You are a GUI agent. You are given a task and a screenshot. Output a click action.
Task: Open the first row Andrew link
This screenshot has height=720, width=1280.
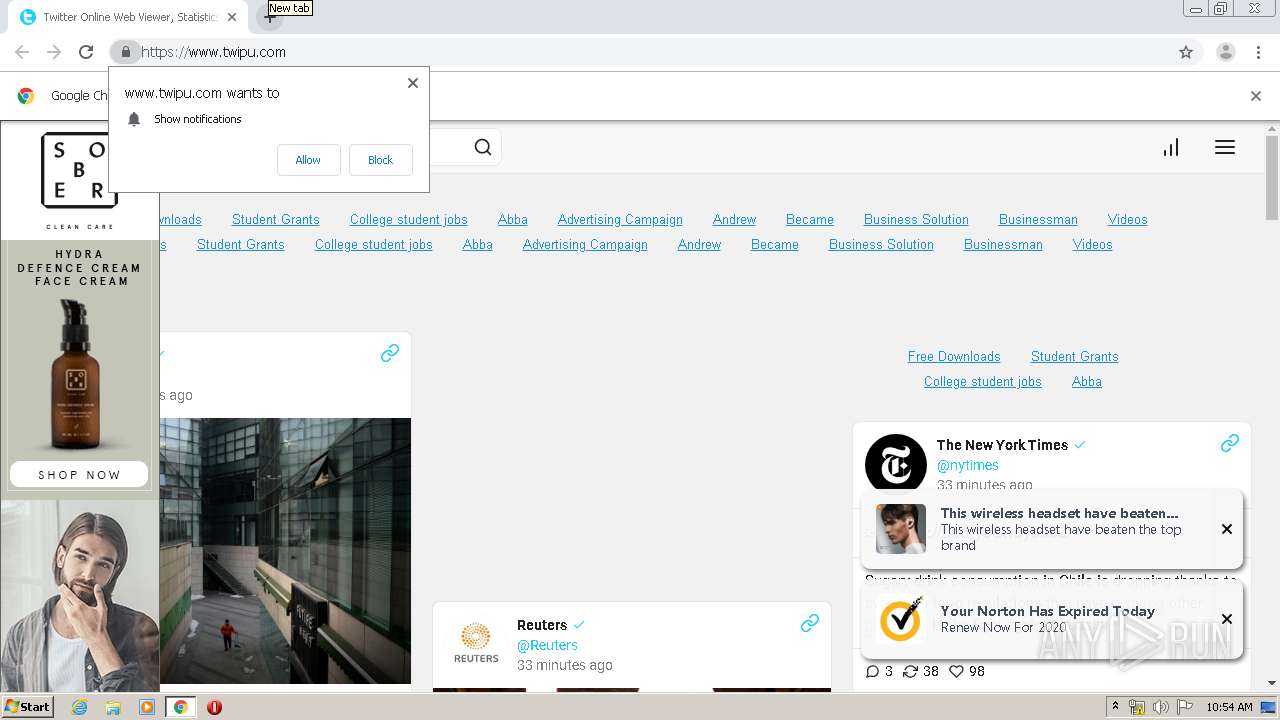pyautogui.click(x=734, y=219)
